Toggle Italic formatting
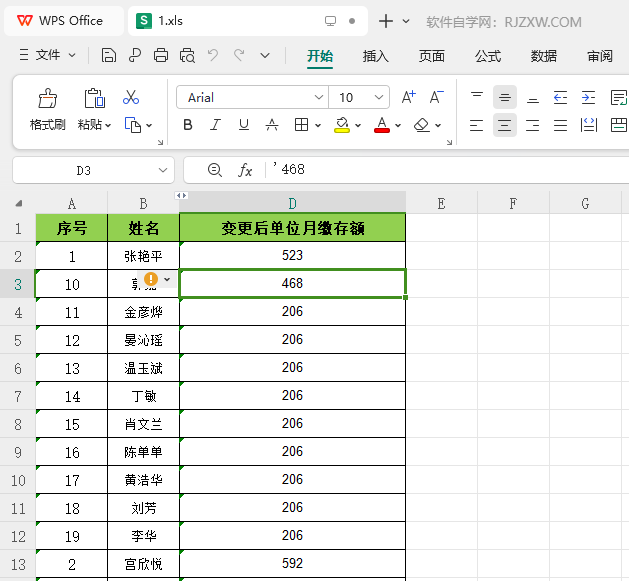Viewport: 629px width, 581px height. pyautogui.click(x=216, y=125)
